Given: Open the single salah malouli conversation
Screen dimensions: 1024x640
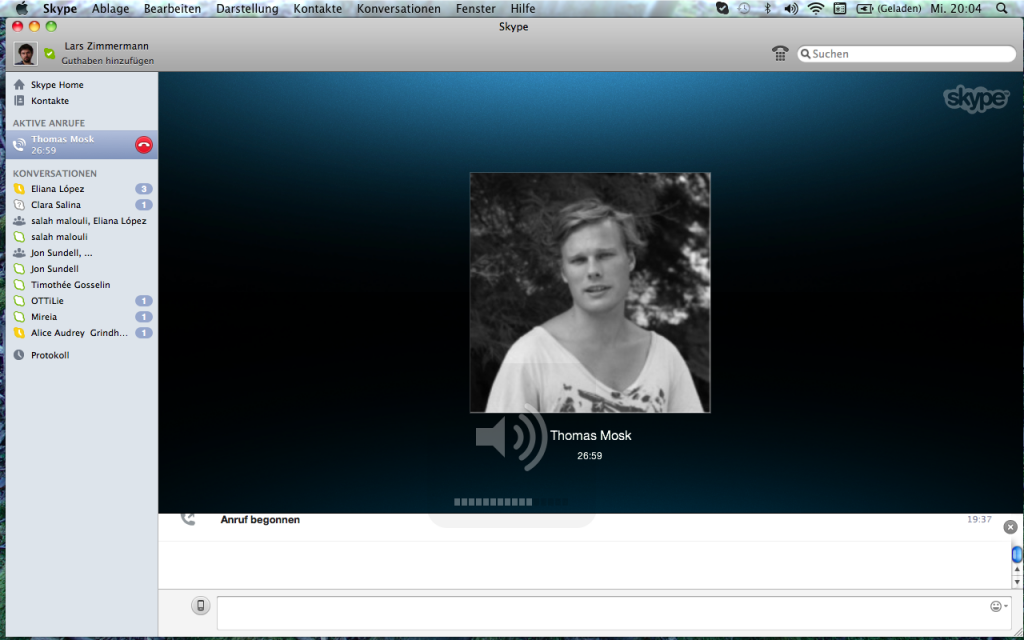Looking at the screenshot, I should [x=82, y=236].
